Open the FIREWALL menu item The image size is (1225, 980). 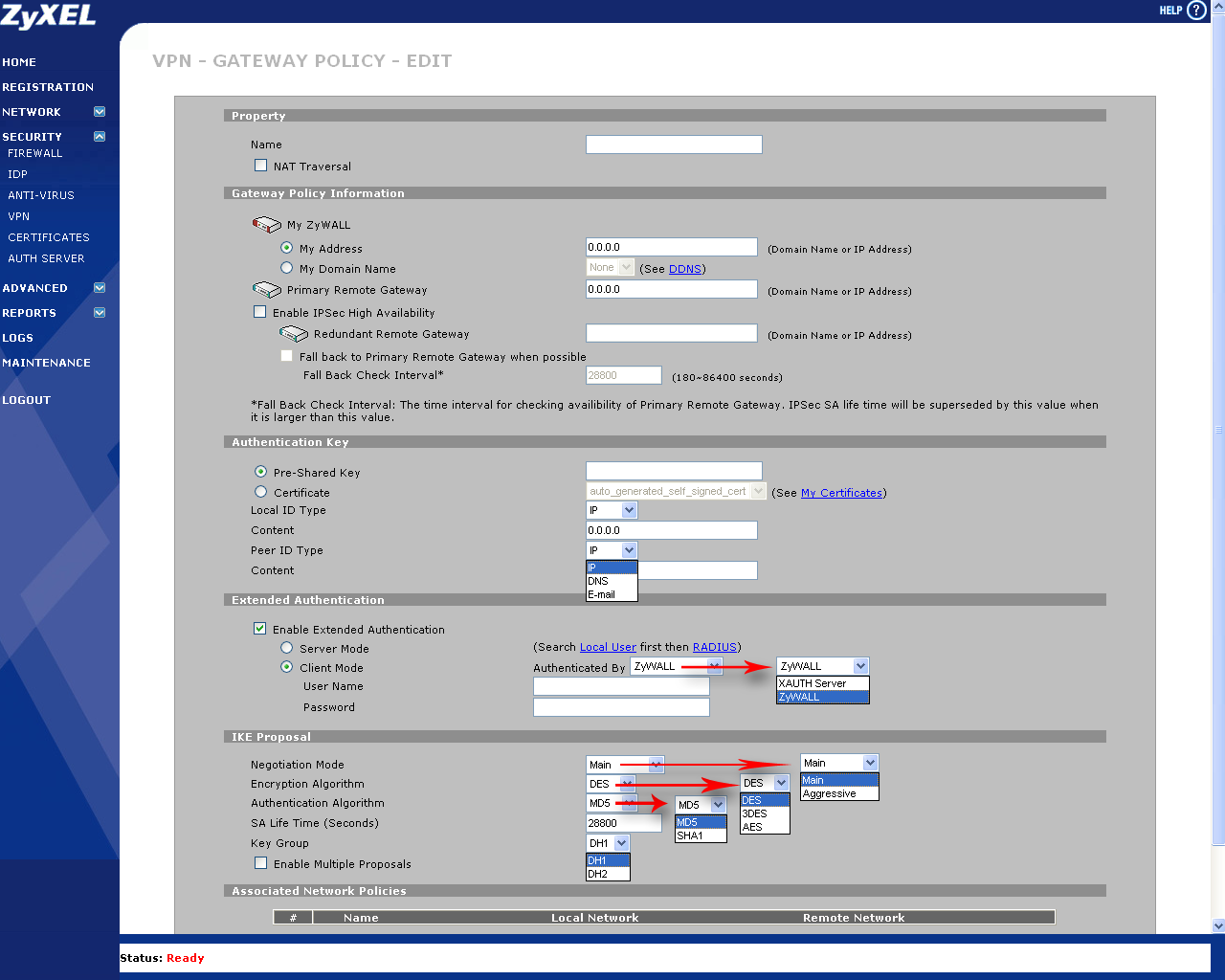pyautogui.click(x=35, y=153)
